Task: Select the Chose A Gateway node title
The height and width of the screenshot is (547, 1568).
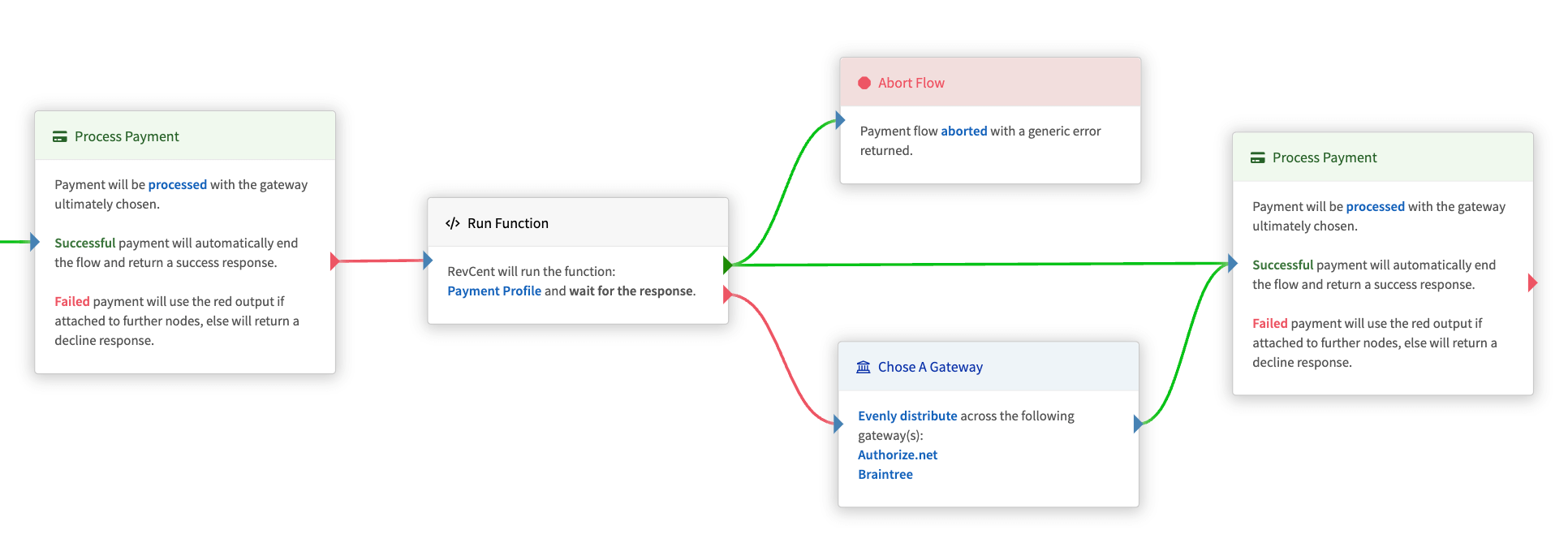Action: click(x=930, y=367)
